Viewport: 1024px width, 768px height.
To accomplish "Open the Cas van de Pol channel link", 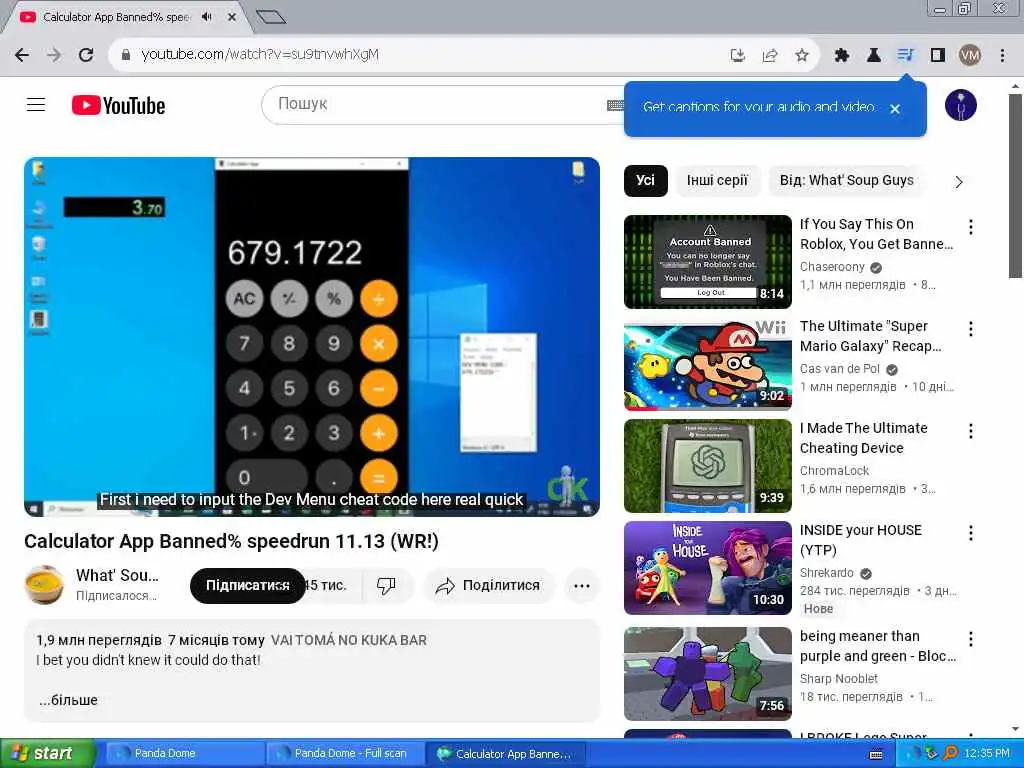I will tap(840, 369).
